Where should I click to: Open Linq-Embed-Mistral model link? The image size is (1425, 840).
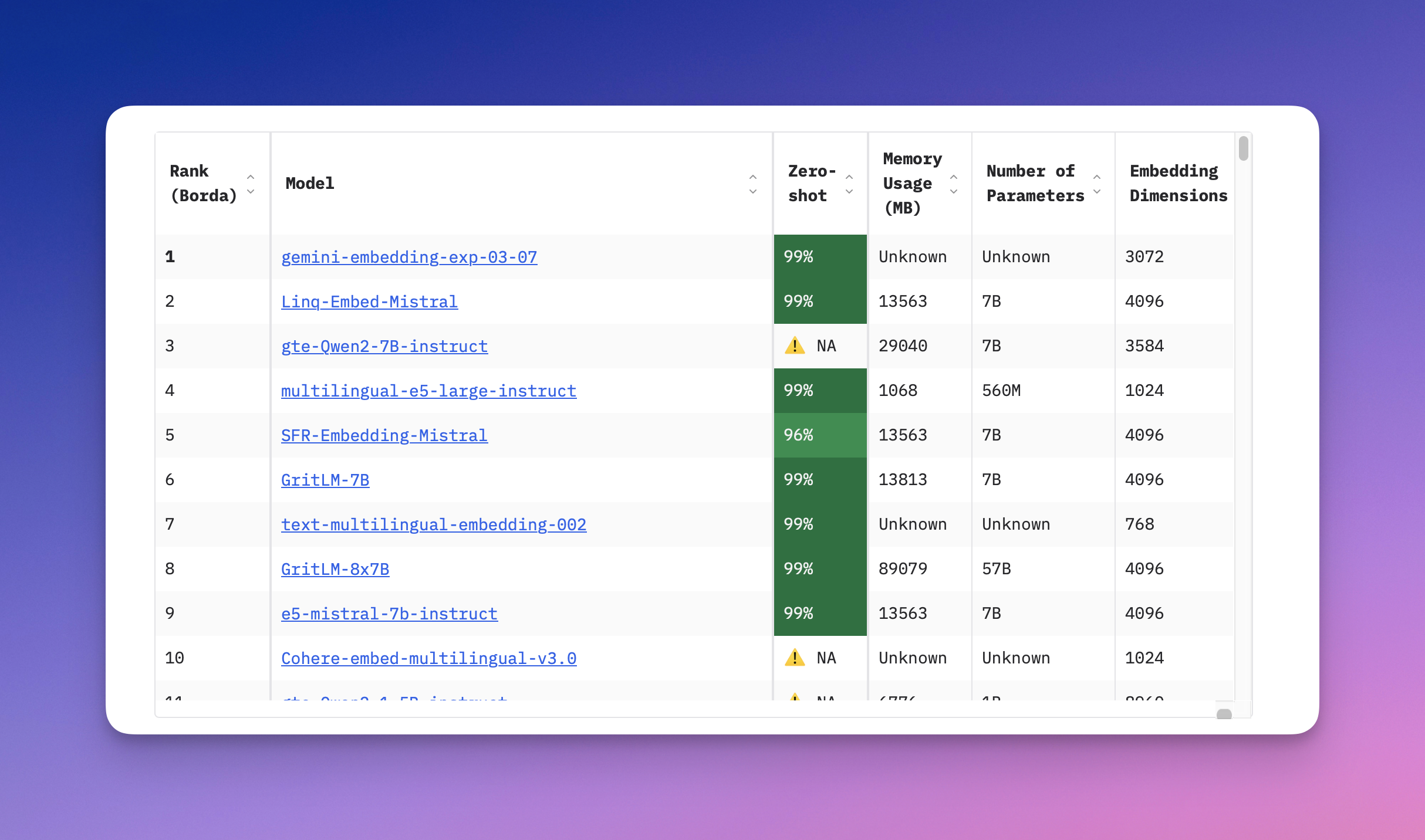(369, 302)
